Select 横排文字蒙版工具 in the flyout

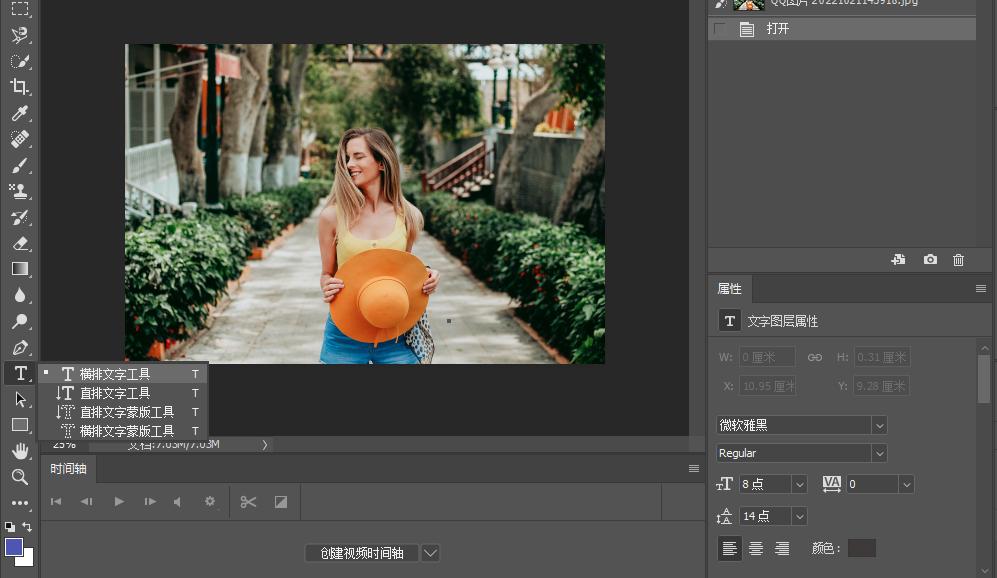pyautogui.click(x=127, y=431)
